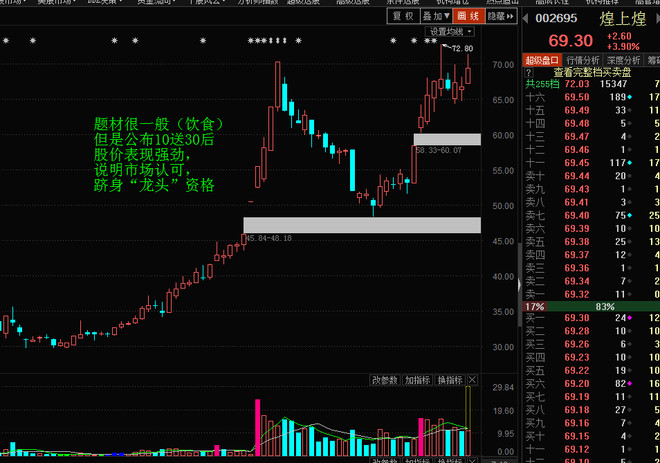Click the 十三 row price 69.47
660x463 pixels.
[577, 136]
